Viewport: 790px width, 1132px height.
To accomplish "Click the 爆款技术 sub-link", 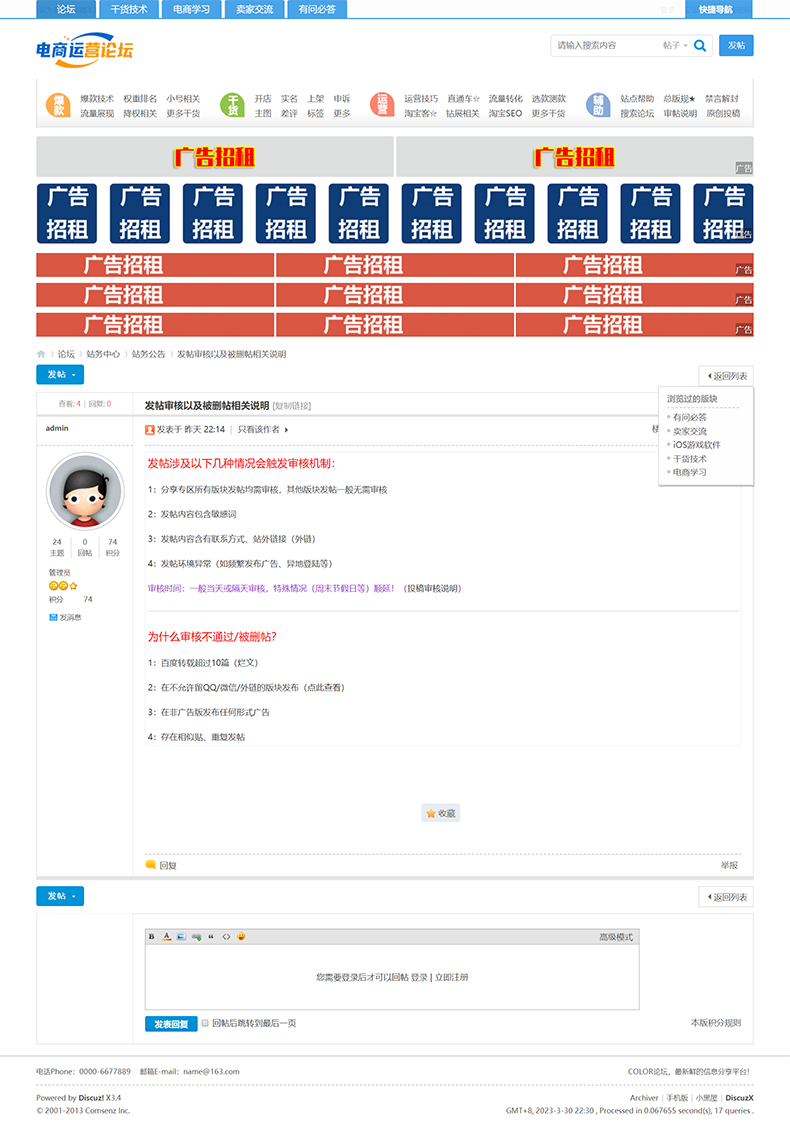I will pyautogui.click(x=97, y=98).
